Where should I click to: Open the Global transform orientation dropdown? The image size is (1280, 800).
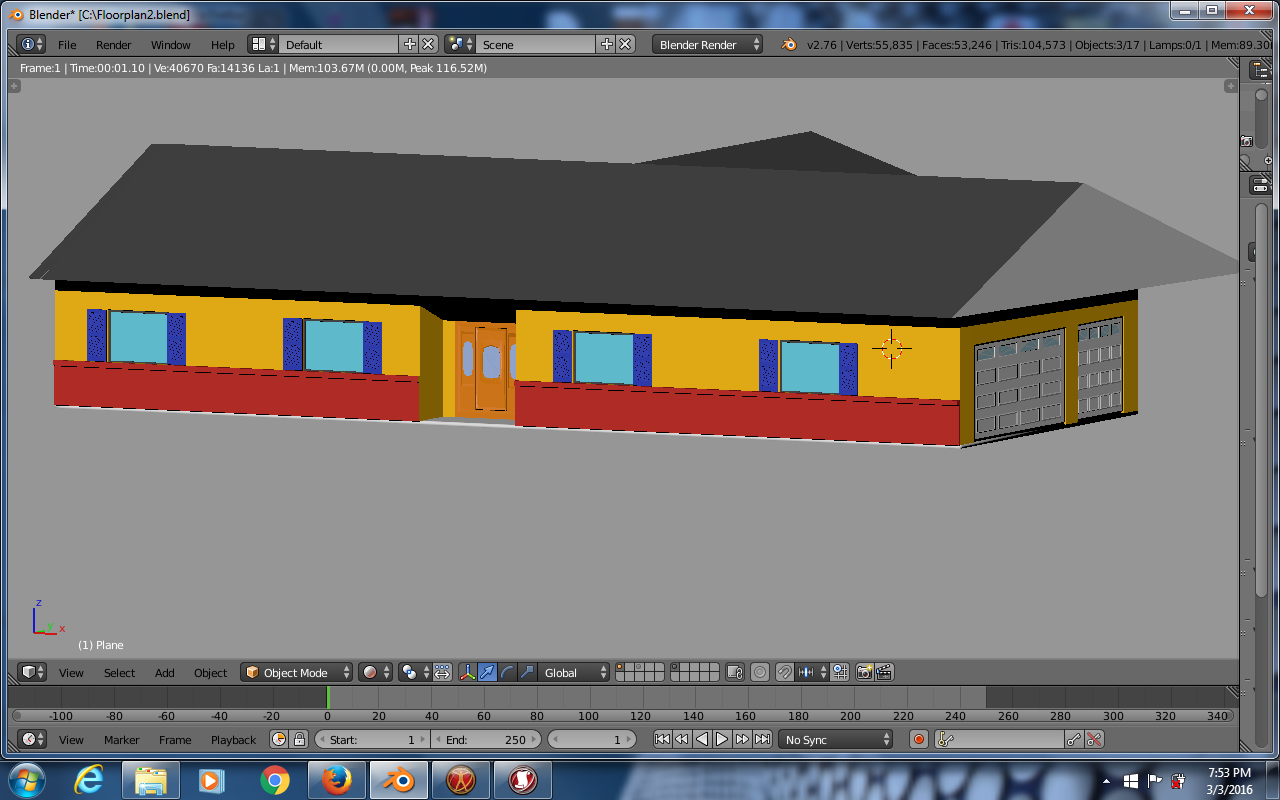coord(574,672)
